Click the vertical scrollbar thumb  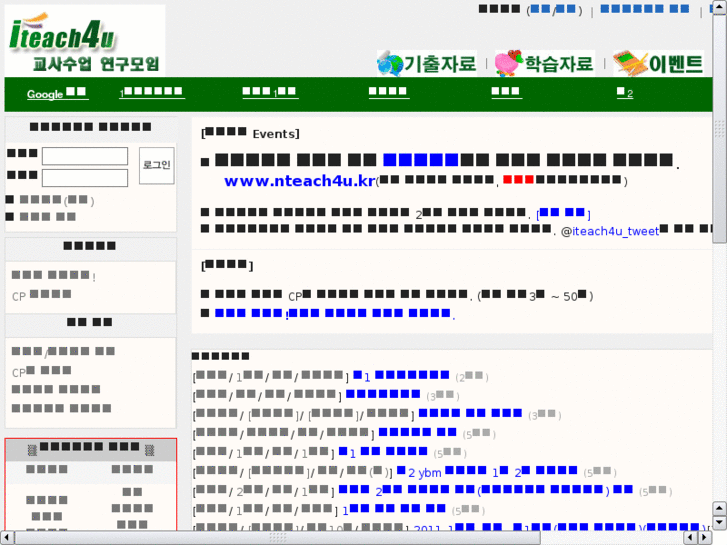(719, 128)
